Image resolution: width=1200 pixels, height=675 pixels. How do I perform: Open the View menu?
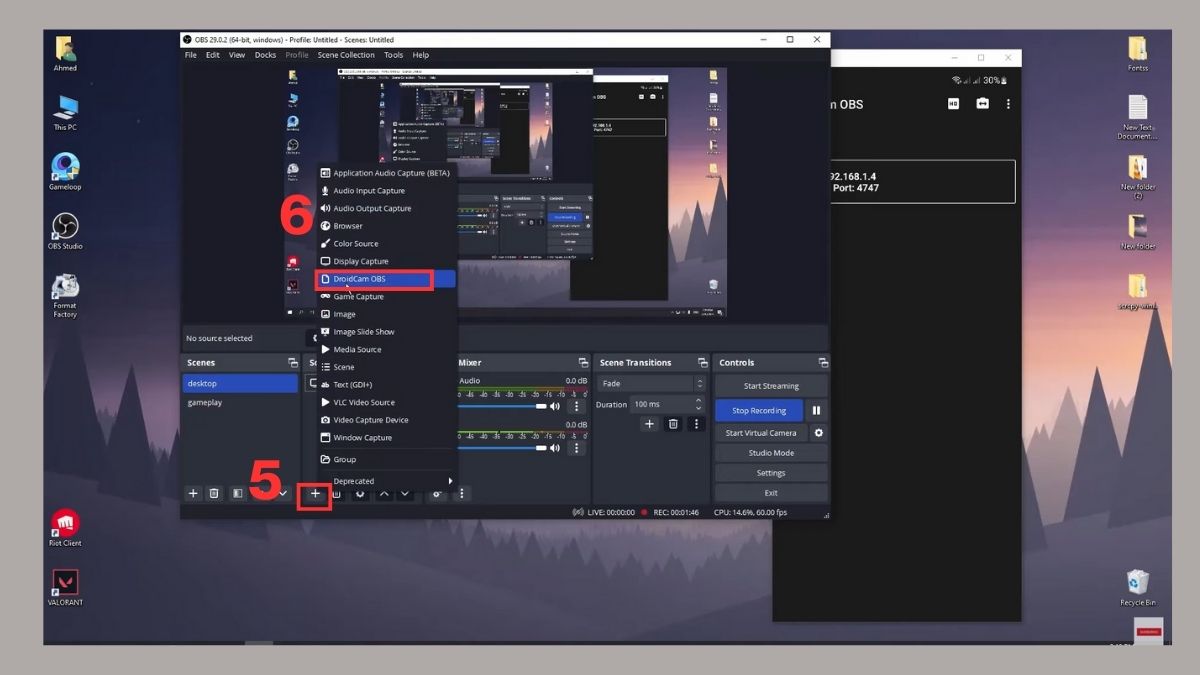point(237,55)
